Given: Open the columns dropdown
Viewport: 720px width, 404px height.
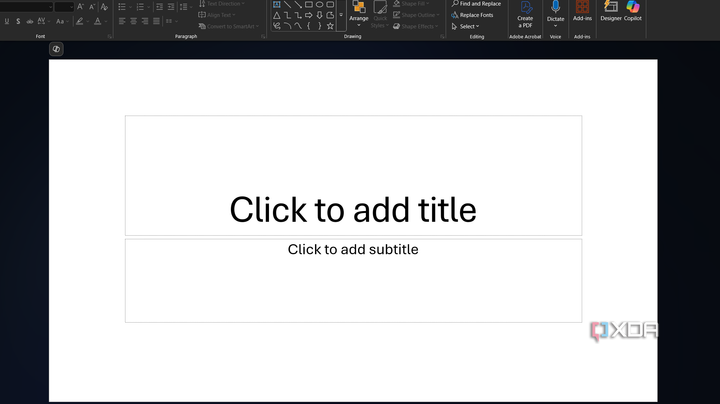Looking at the screenshot, I should [x=172, y=21].
